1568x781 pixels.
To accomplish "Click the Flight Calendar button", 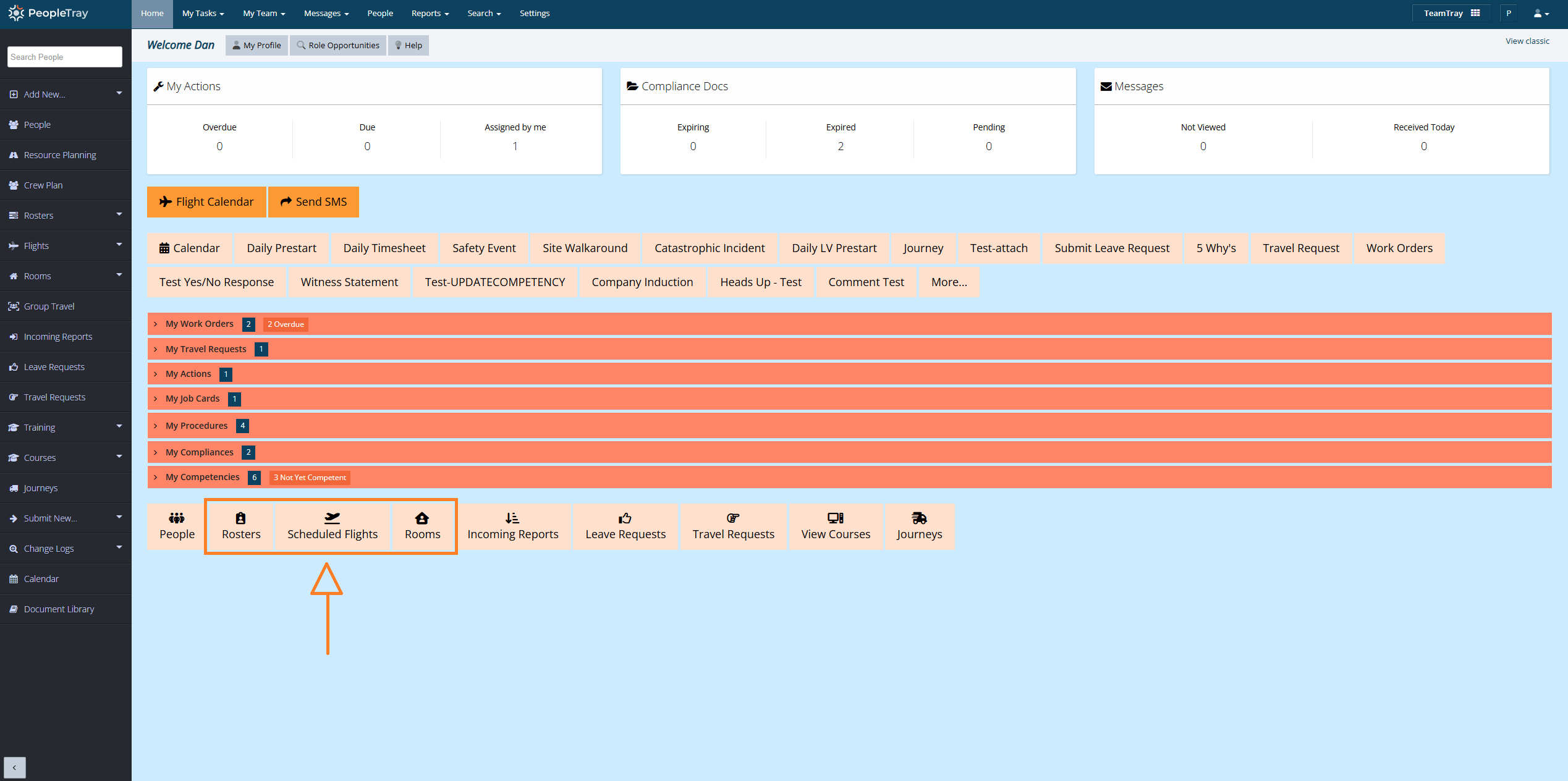I will (206, 202).
